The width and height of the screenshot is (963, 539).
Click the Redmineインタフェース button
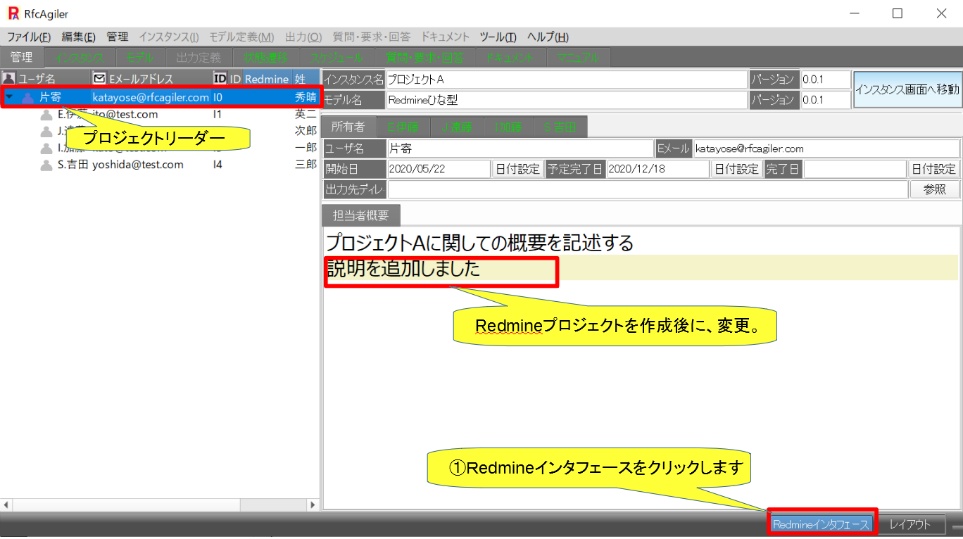(822, 524)
